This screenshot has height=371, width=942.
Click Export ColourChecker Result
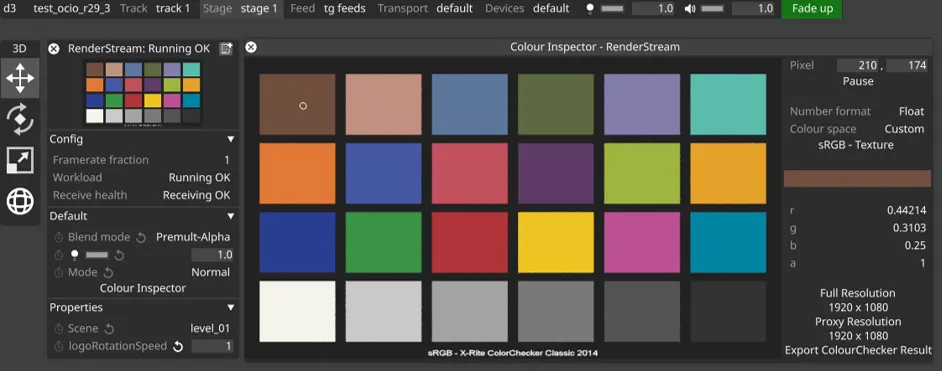click(858, 350)
